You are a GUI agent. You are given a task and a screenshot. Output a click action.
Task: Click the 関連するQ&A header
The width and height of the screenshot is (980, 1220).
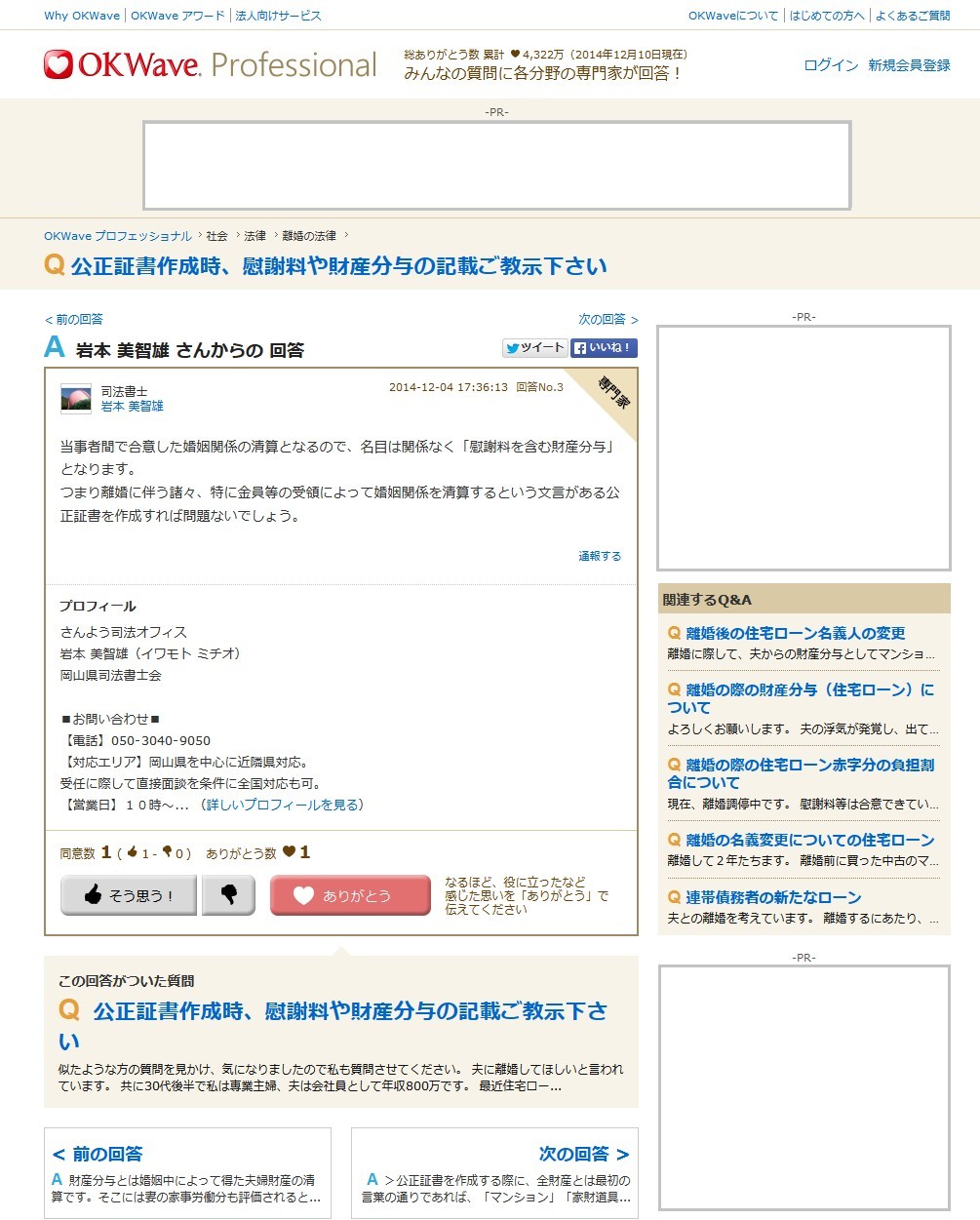click(x=804, y=599)
